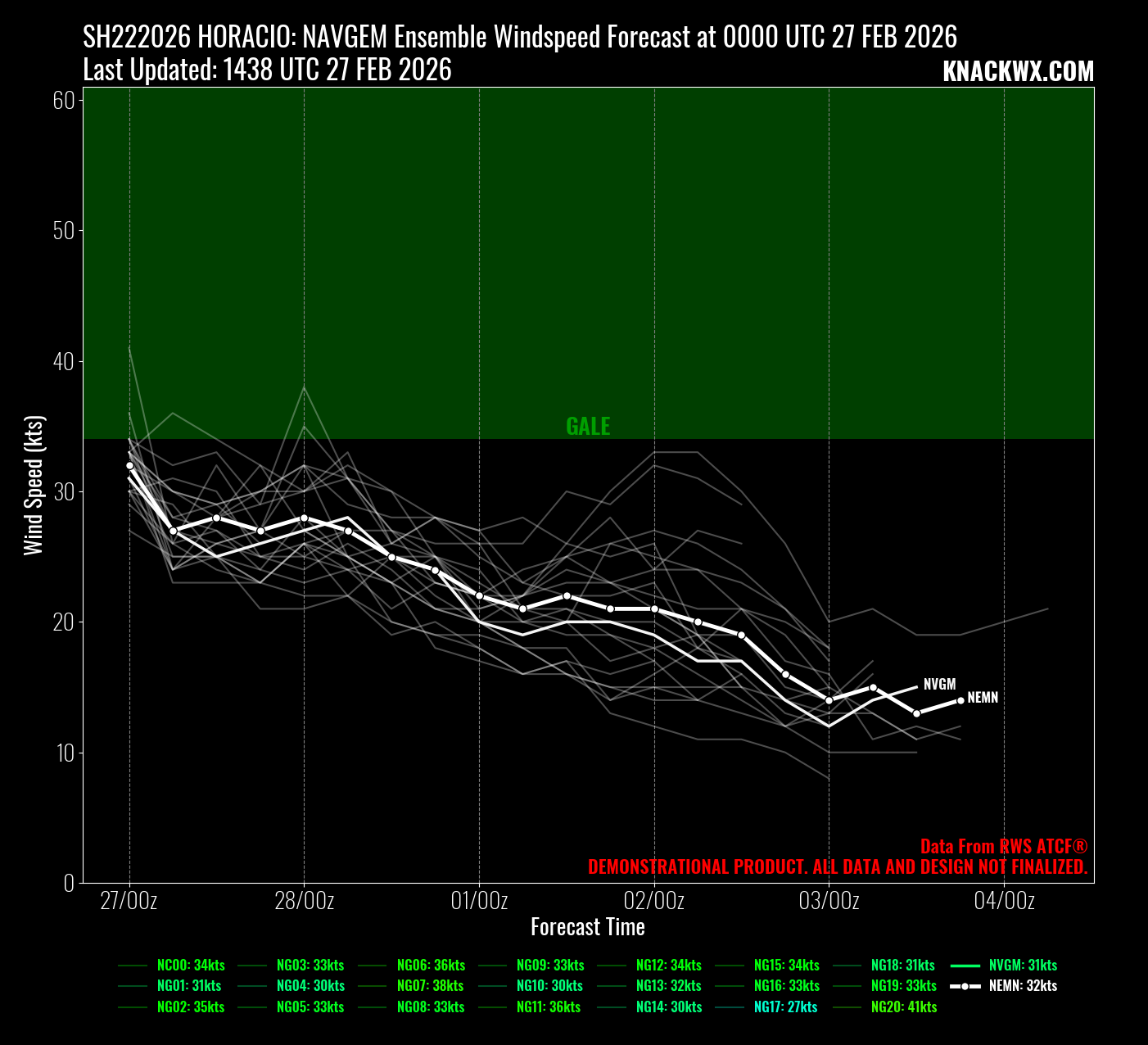Select the NC00: 34kts legend entry

coord(190,966)
